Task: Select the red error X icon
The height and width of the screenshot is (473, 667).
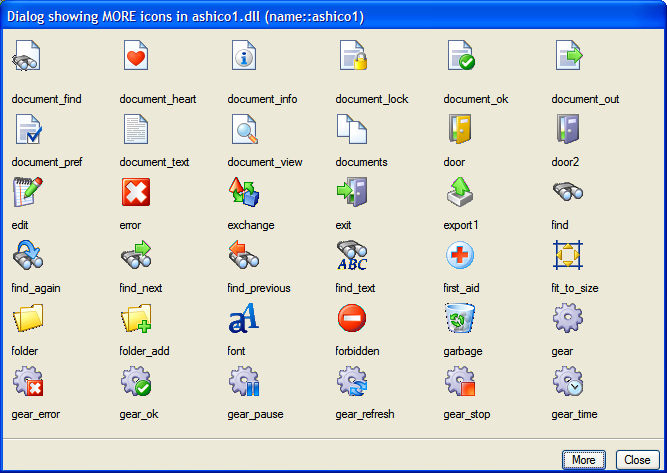Action: (136, 192)
